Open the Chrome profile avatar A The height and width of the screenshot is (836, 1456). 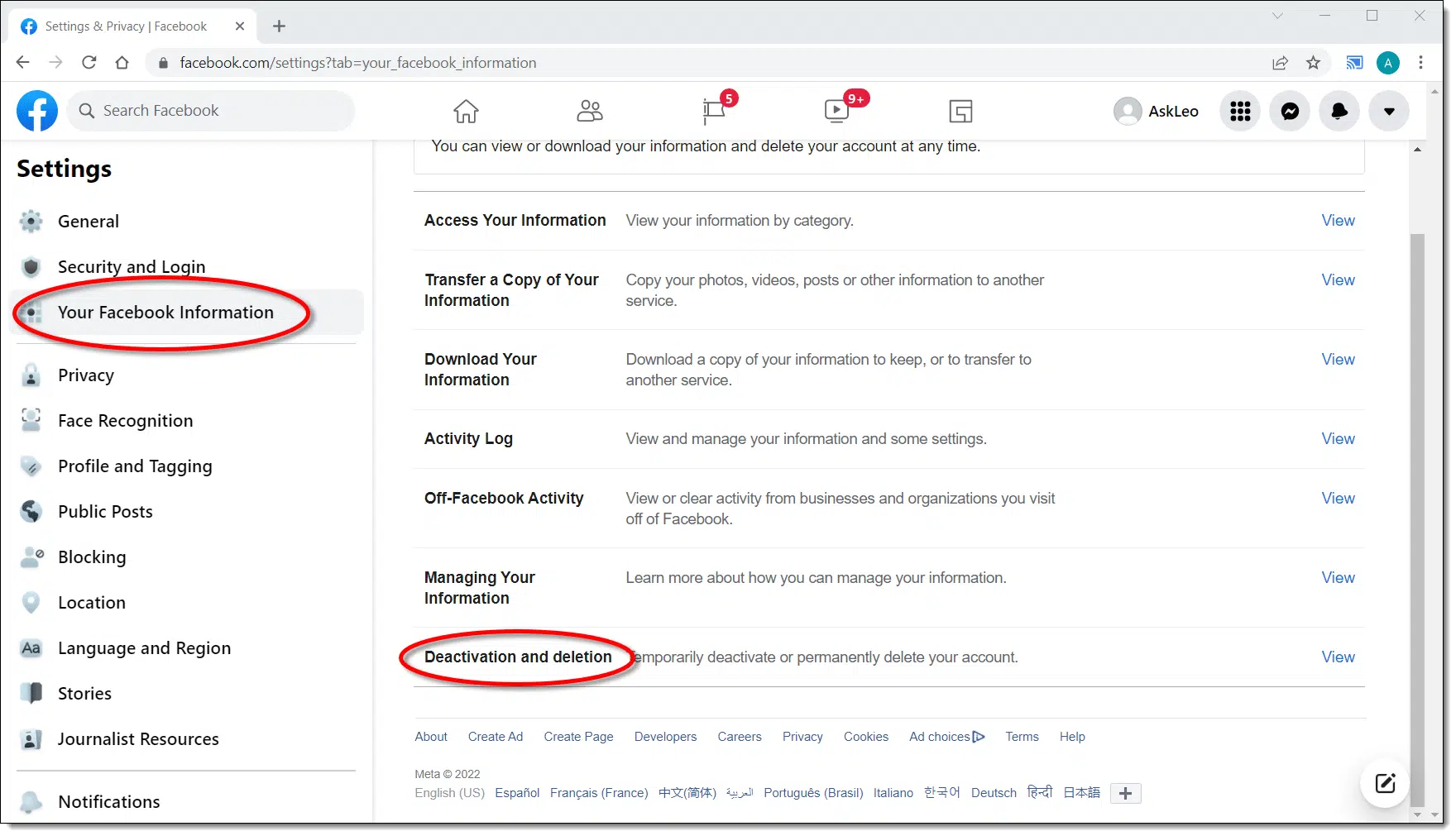click(x=1388, y=63)
